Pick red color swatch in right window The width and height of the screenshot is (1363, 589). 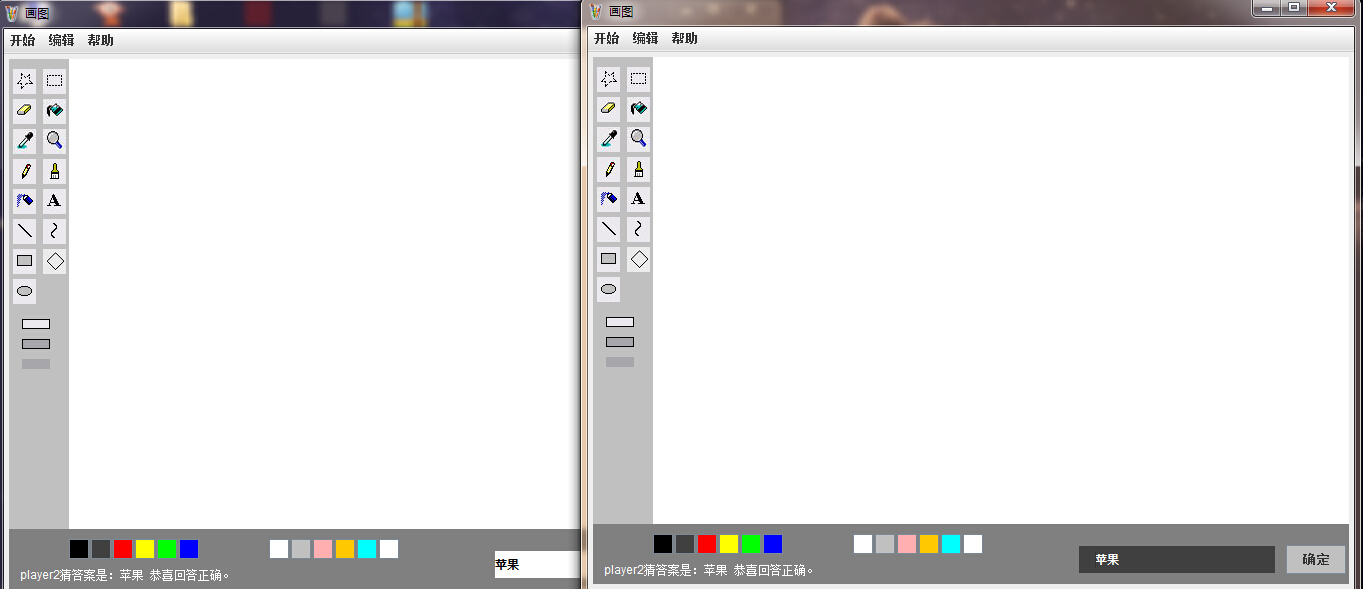coord(707,544)
